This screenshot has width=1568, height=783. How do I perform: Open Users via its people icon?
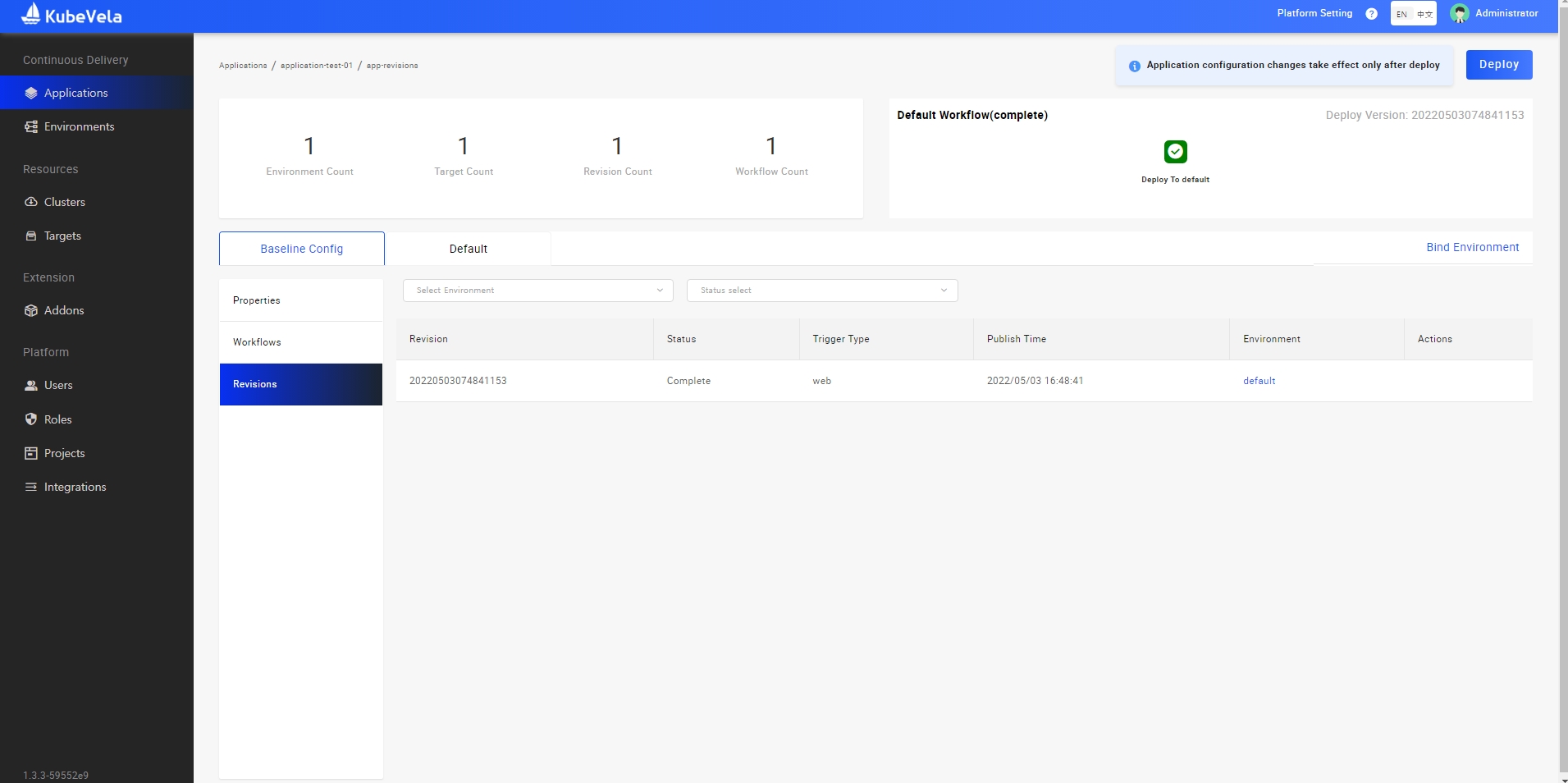pos(31,386)
